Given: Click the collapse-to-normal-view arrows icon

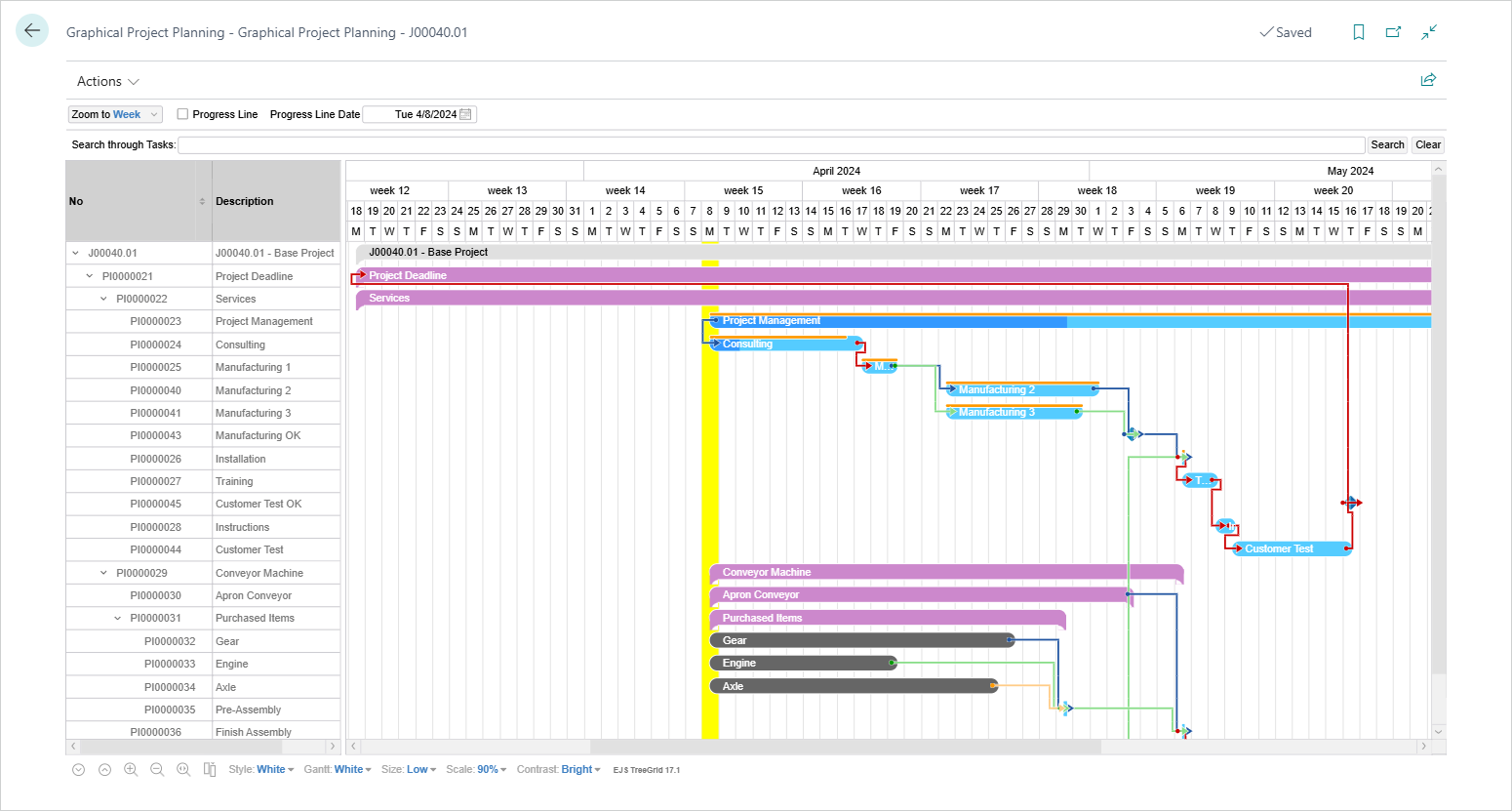Looking at the screenshot, I should 1428,32.
